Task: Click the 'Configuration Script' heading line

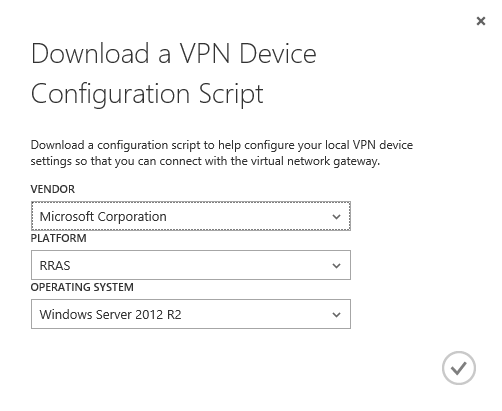Action: click(x=147, y=94)
